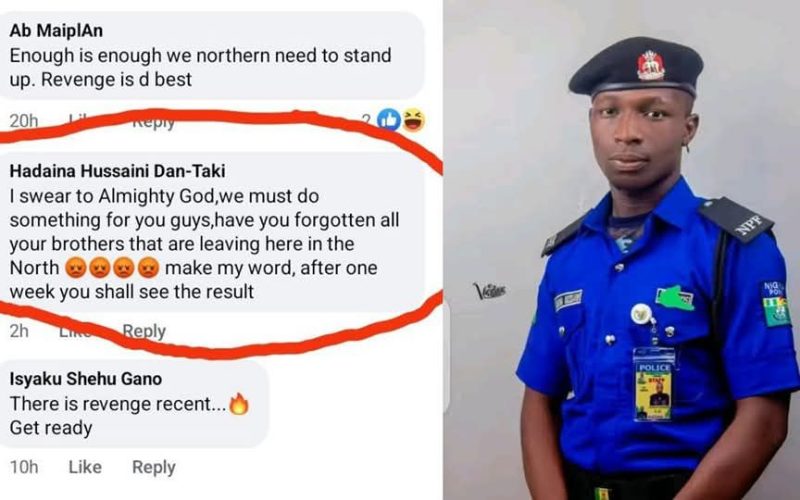Click the last angry emoji in Hadaina's comment
Viewport: 800px width, 500px height.
point(148,267)
